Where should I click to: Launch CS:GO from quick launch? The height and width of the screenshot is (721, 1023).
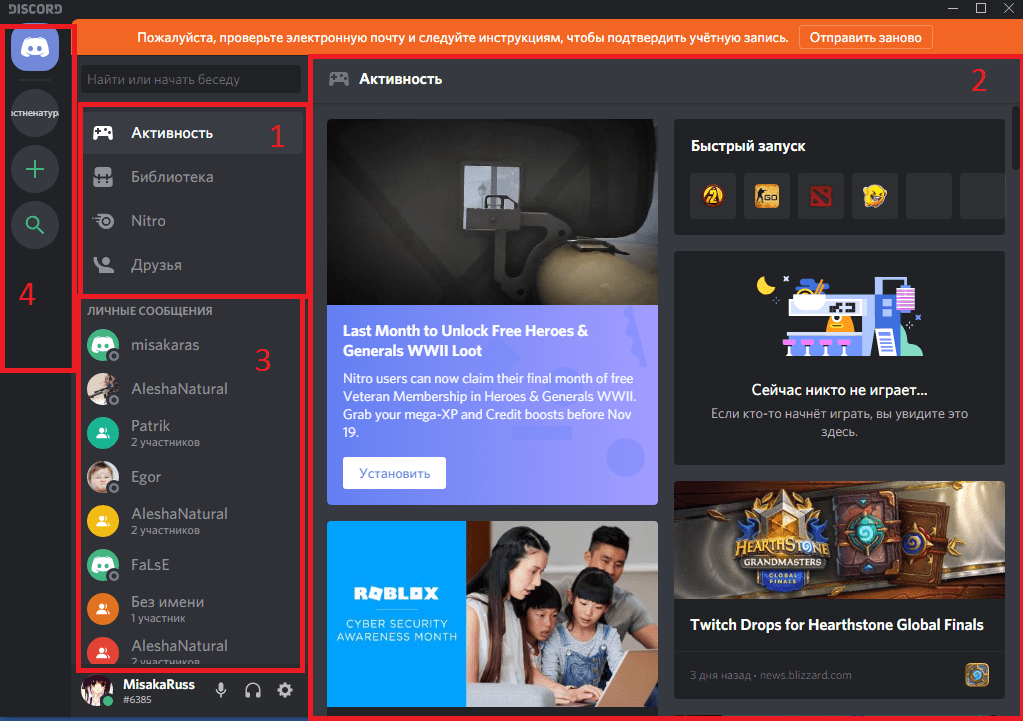(x=767, y=196)
